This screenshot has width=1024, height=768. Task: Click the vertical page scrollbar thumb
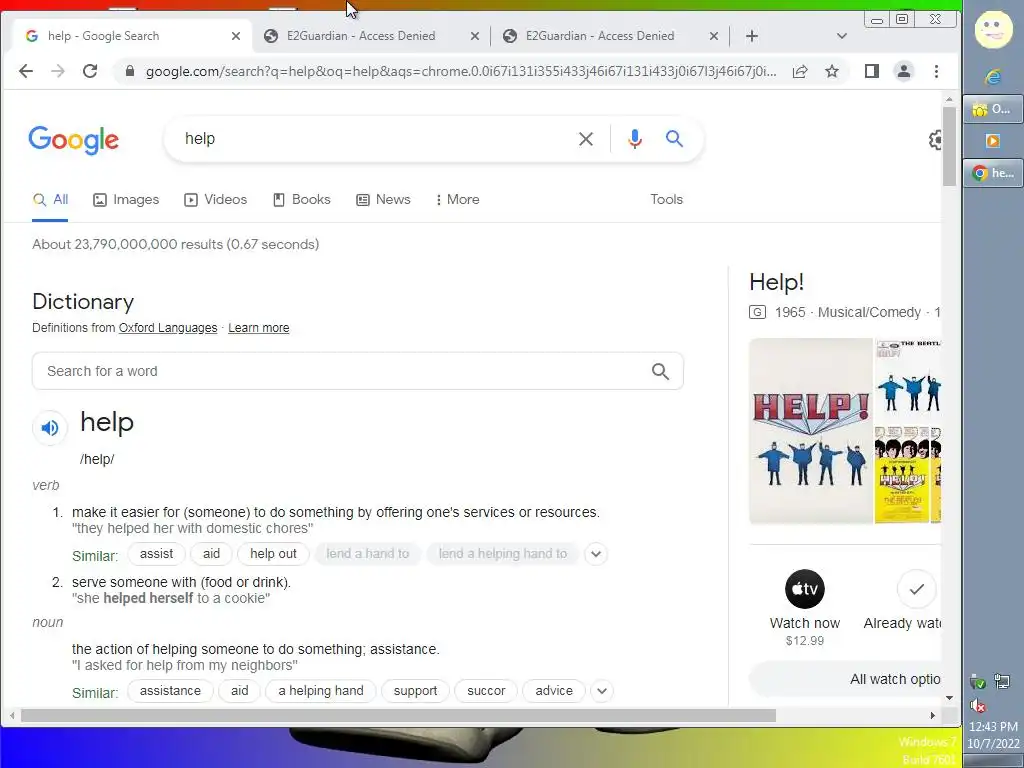click(x=949, y=146)
